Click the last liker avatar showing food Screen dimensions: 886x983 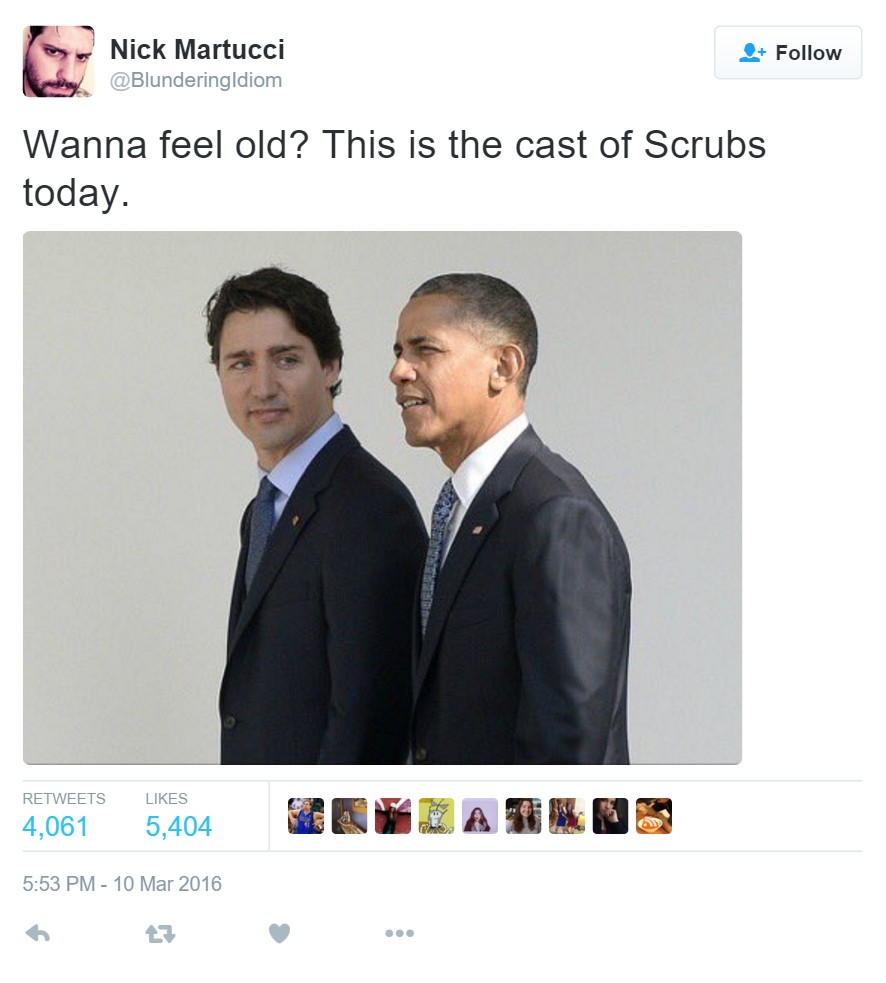coord(654,816)
